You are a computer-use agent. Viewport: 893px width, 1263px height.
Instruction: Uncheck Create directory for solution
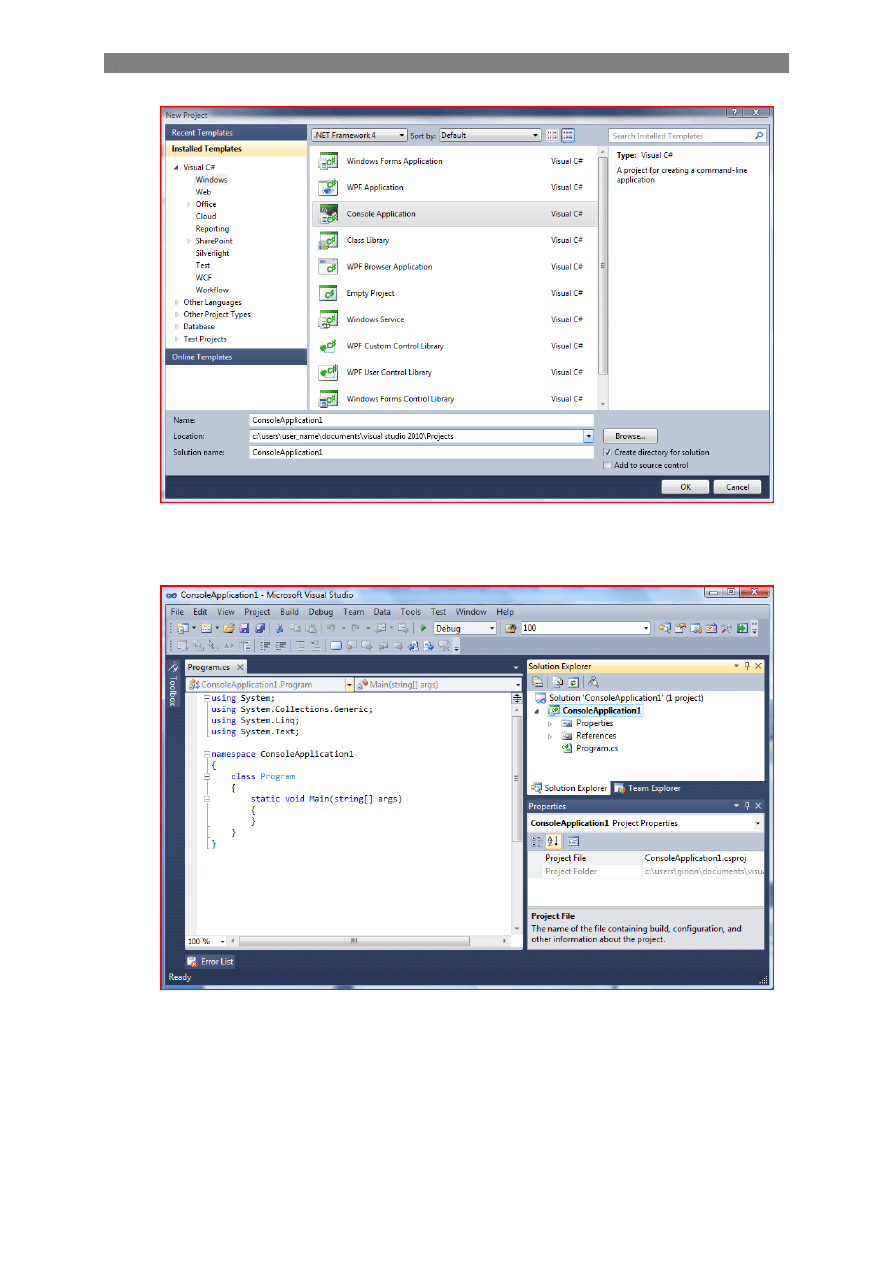click(x=608, y=452)
